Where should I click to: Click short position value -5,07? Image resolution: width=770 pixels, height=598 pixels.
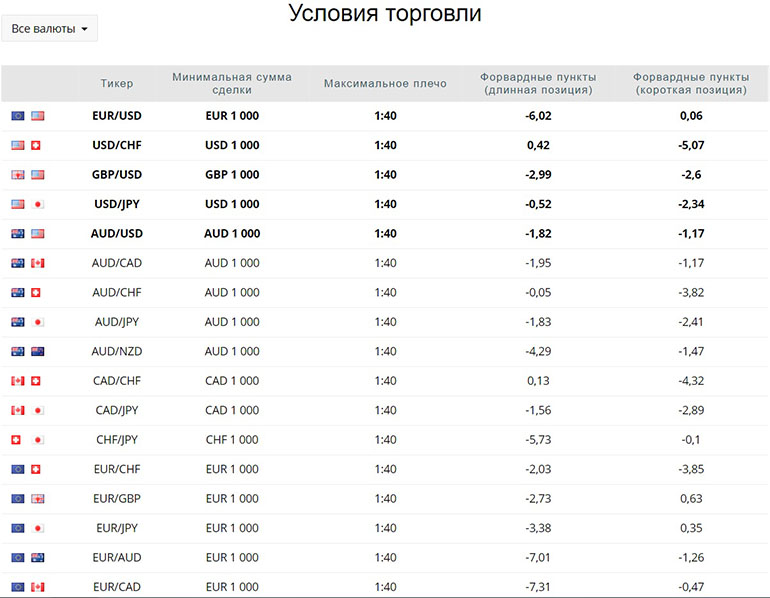pos(691,145)
